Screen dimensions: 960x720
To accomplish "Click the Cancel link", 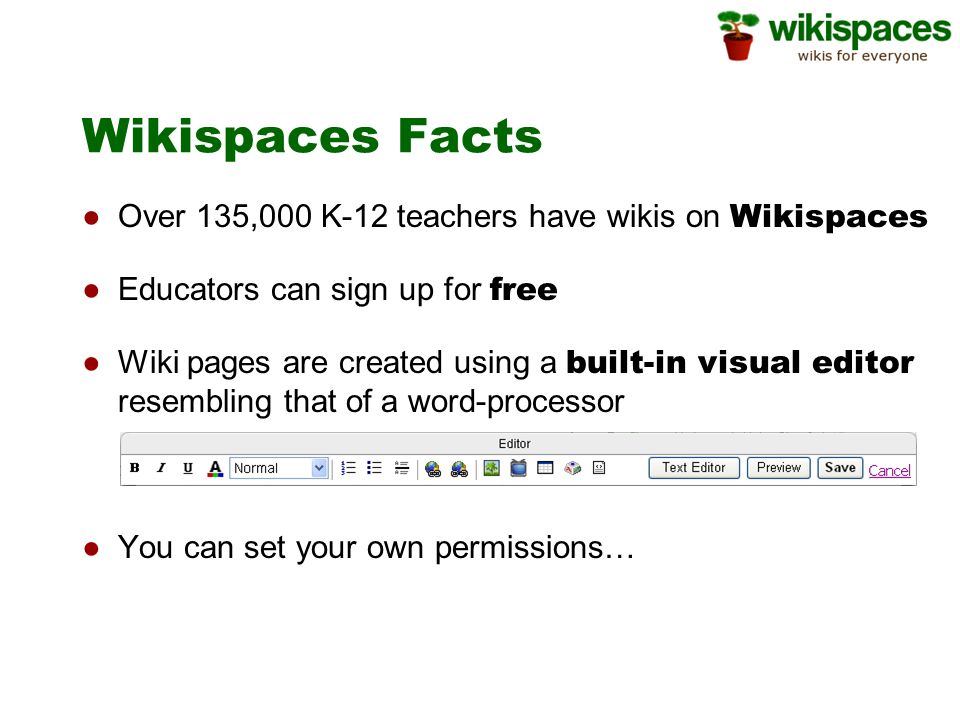I will [x=889, y=470].
